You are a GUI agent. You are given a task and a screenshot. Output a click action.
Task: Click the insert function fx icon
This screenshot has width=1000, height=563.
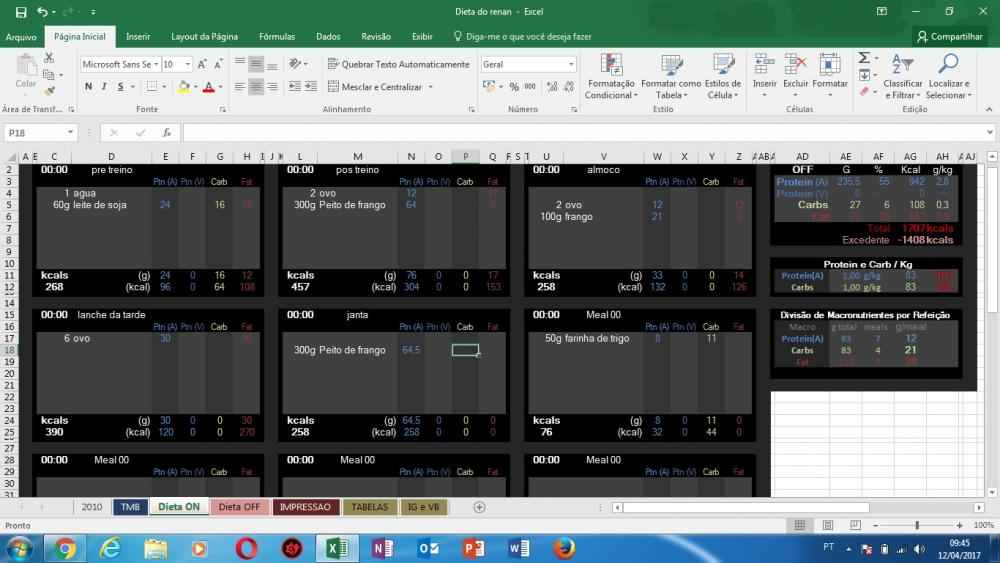pyautogui.click(x=166, y=132)
